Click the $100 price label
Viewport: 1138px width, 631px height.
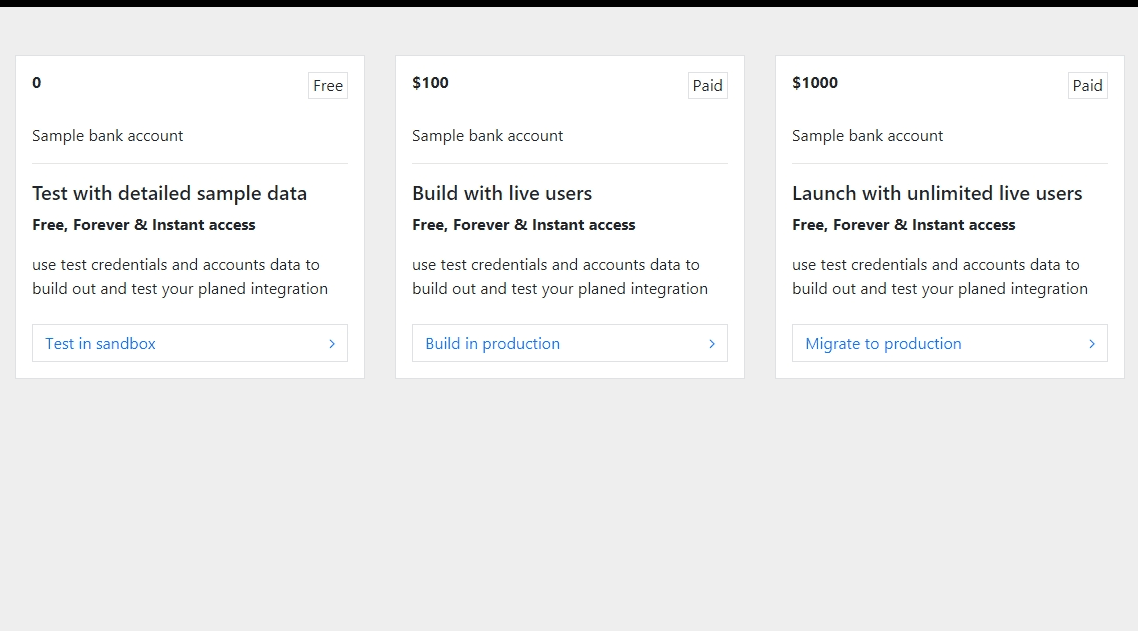tap(430, 83)
